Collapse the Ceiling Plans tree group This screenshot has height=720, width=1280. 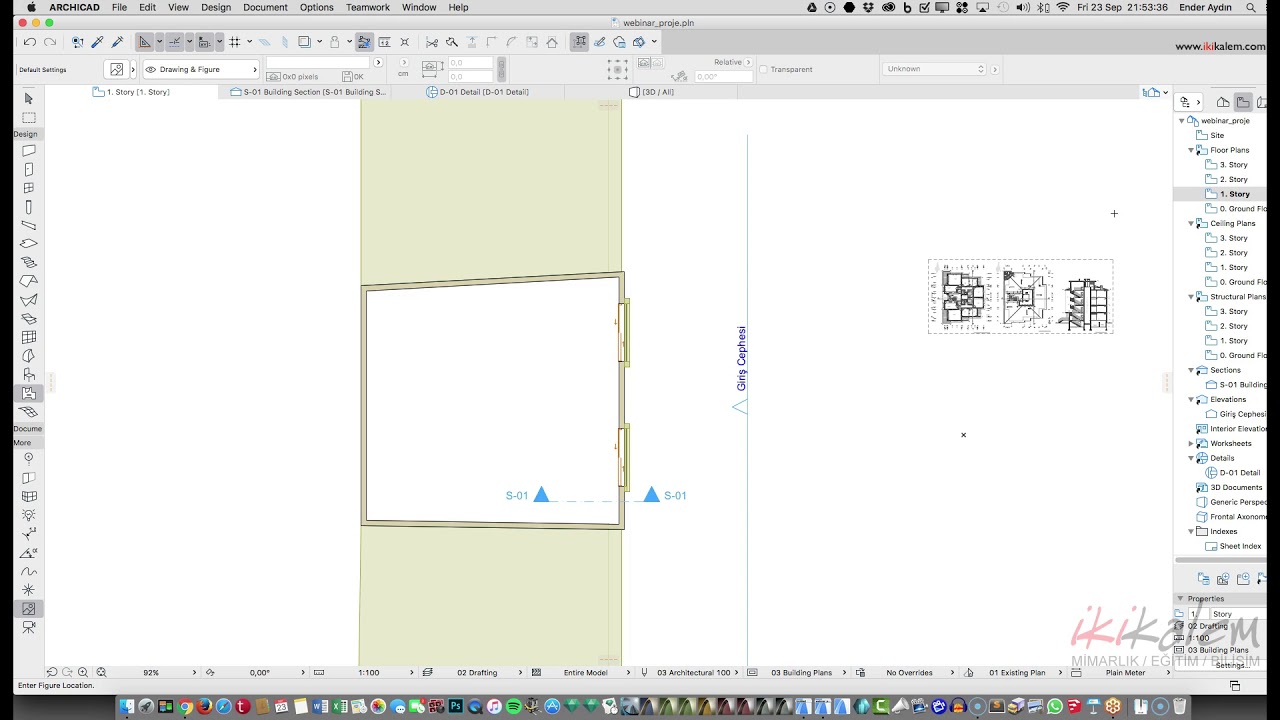1191,223
